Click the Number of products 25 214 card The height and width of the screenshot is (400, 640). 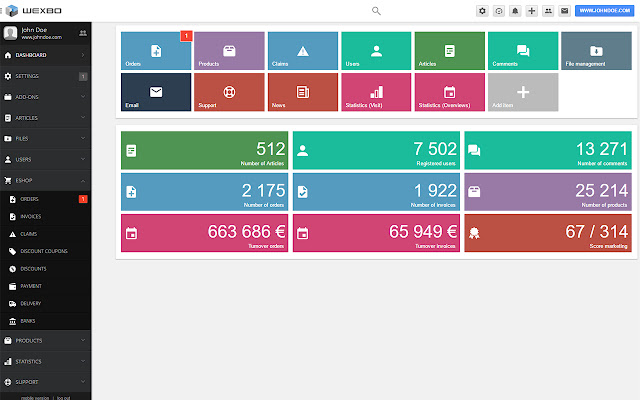pos(548,192)
